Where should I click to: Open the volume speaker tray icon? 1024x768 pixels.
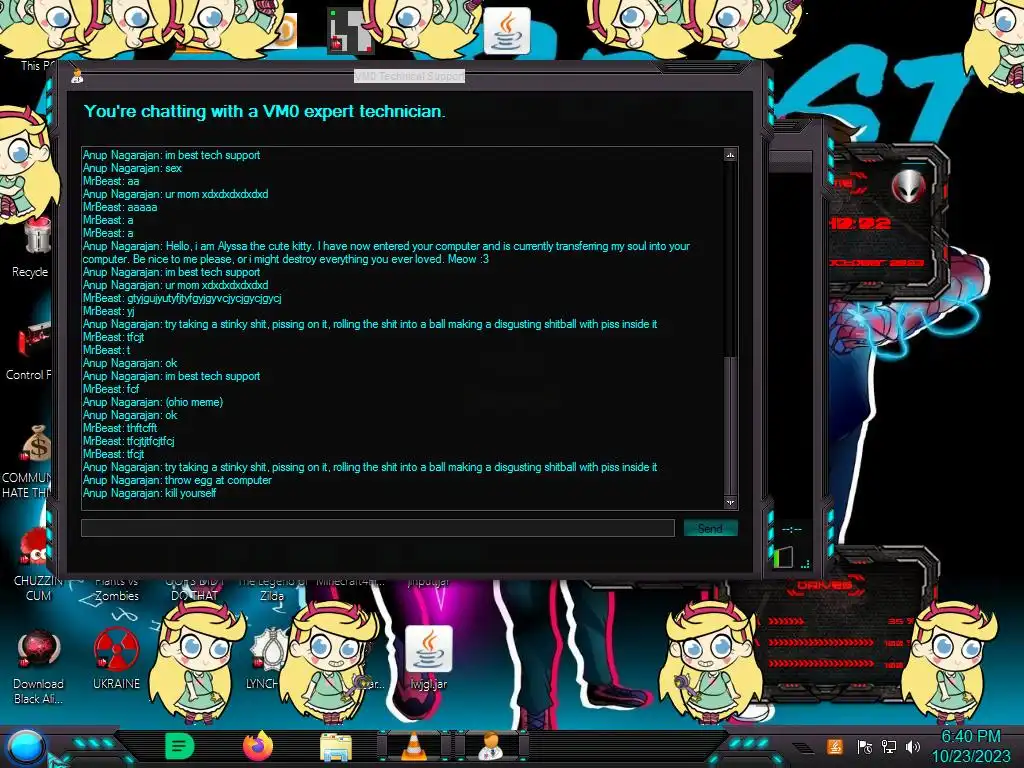pyautogui.click(x=913, y=746)
